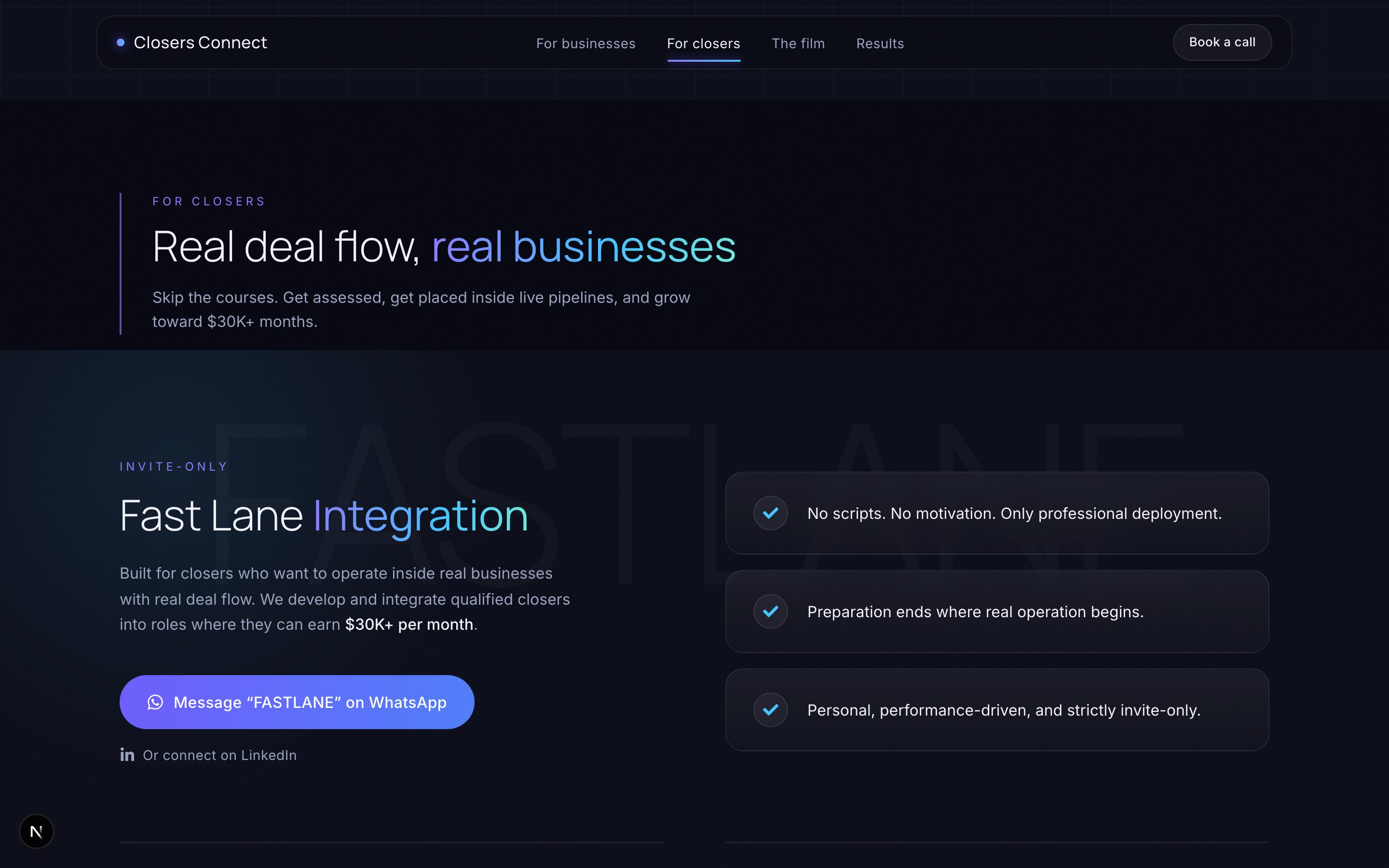Click the "$30K+ per month" highlighted text
Viewport: 1389px width, 868px height.
pos(409,624)
